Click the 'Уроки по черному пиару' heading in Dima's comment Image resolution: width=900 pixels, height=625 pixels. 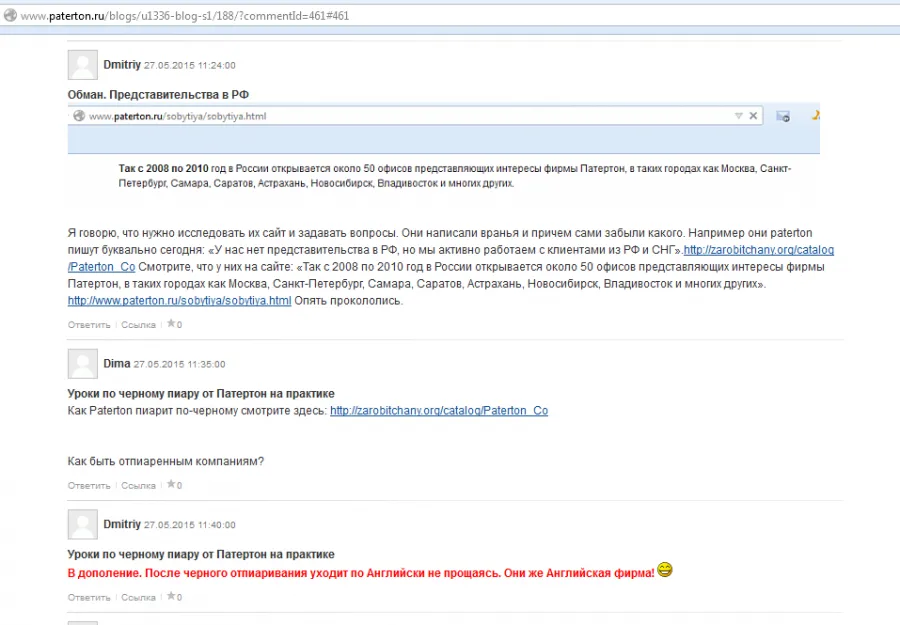pyautogui.click(x=201, y=394)
